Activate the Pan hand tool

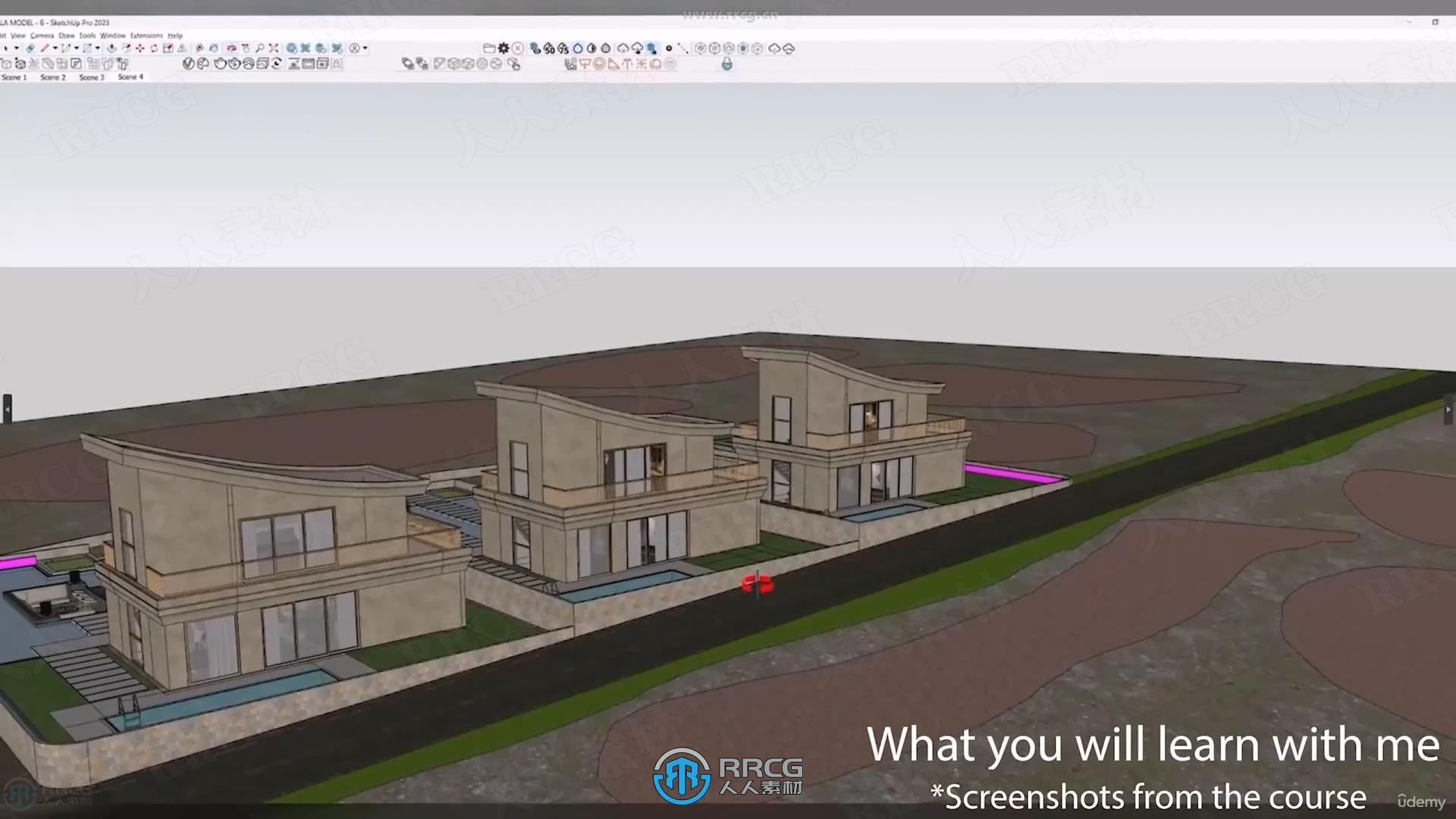246,48
